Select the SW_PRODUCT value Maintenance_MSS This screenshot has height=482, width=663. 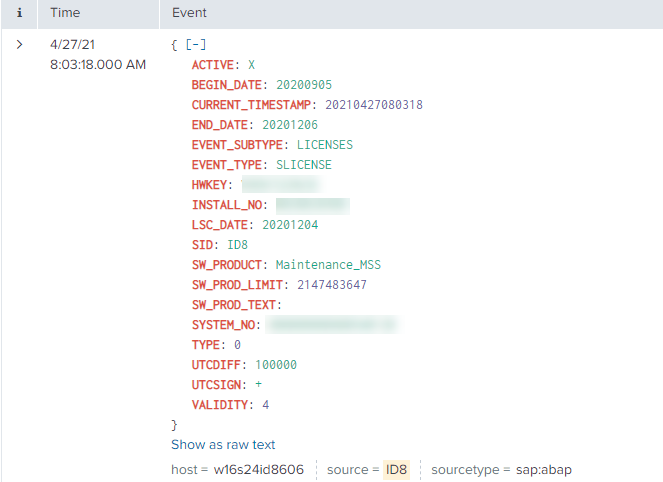[x=328, y=265]
